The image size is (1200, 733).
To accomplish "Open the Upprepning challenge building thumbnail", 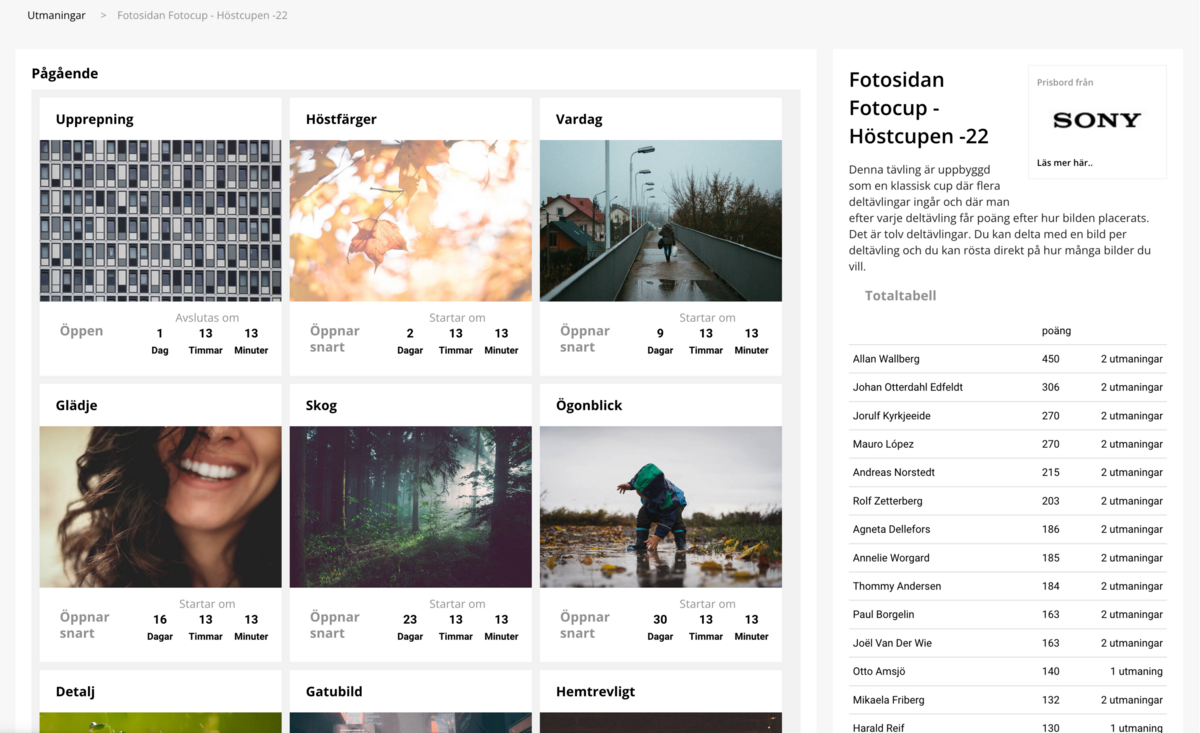I will pos(160,220).
